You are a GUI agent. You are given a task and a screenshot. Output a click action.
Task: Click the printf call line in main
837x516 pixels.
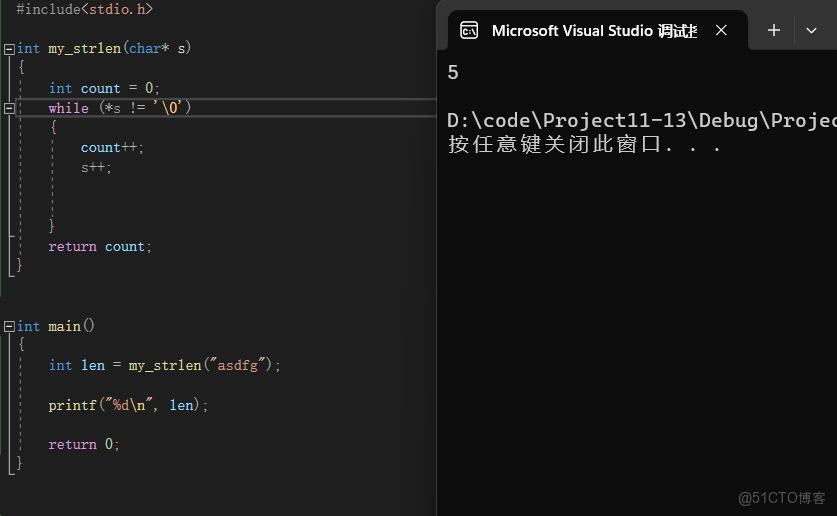coord(128,405)
